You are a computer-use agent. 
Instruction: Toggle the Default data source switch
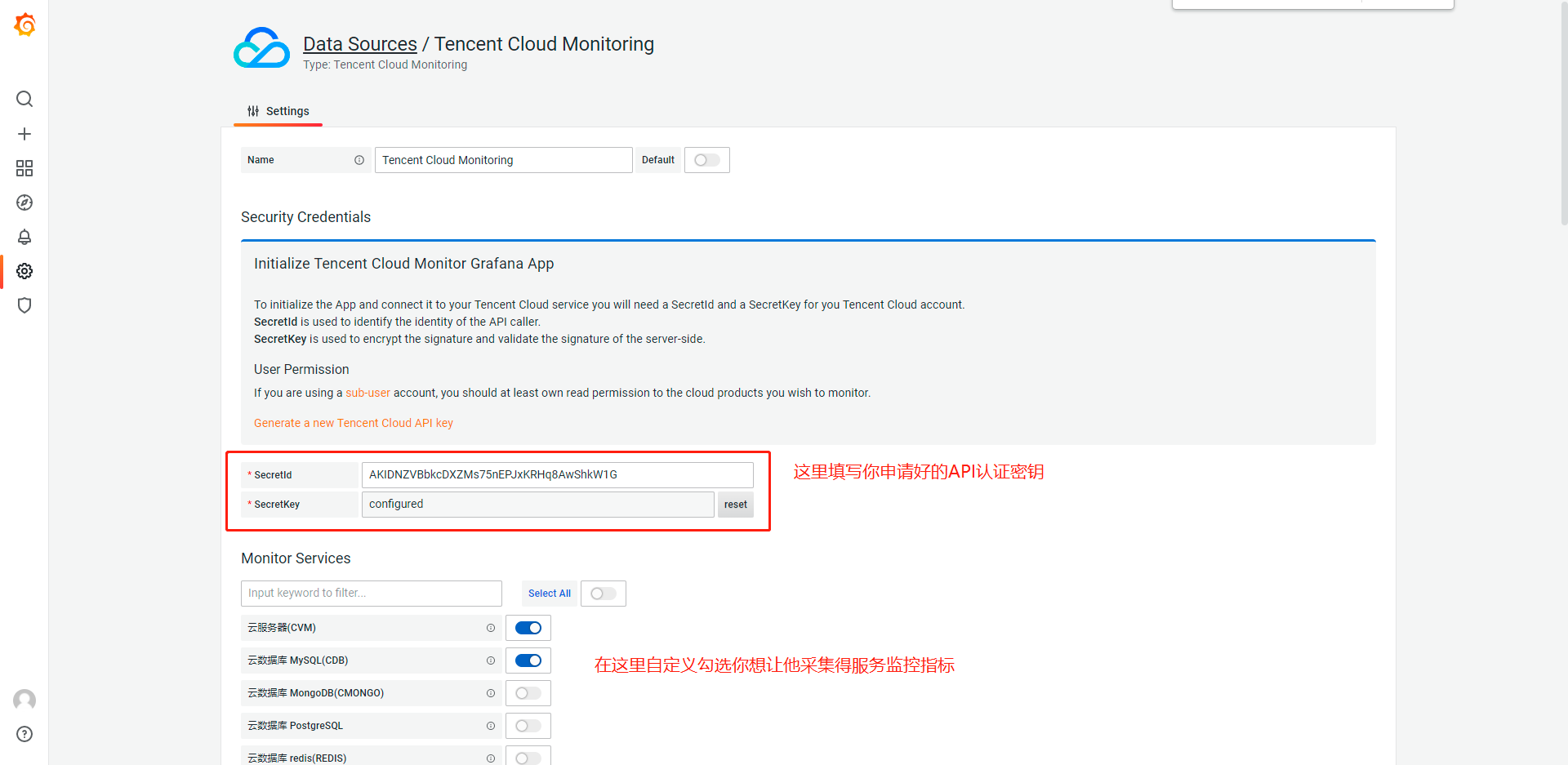(706, 160)
